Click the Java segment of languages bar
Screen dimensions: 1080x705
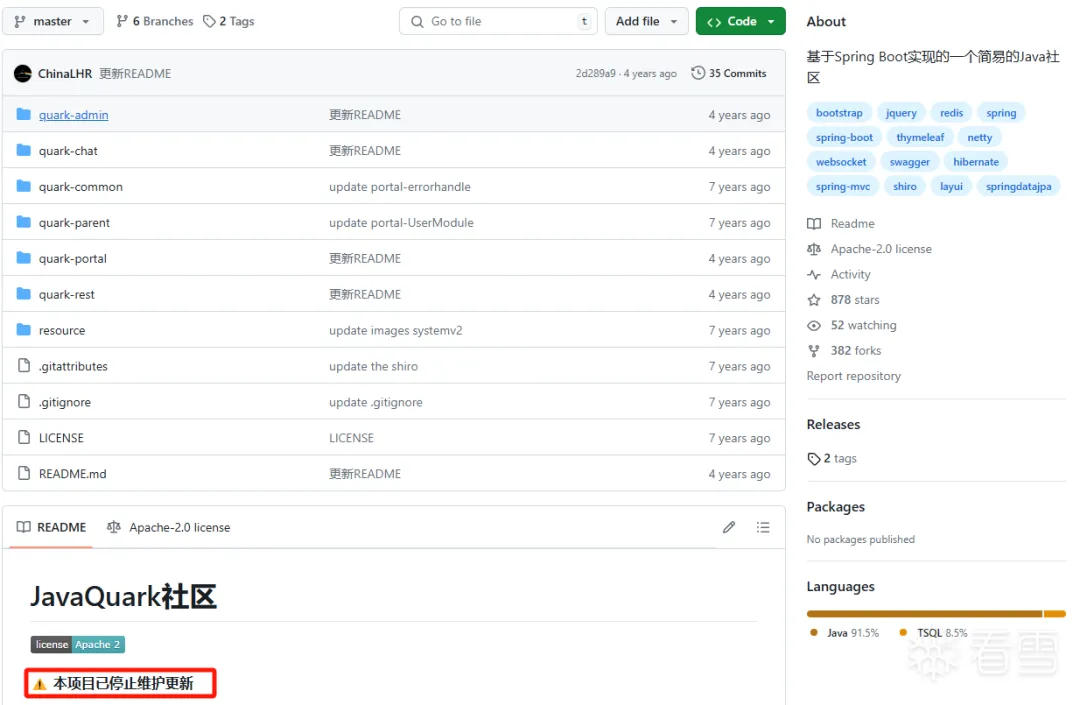(x=924, y=613)
